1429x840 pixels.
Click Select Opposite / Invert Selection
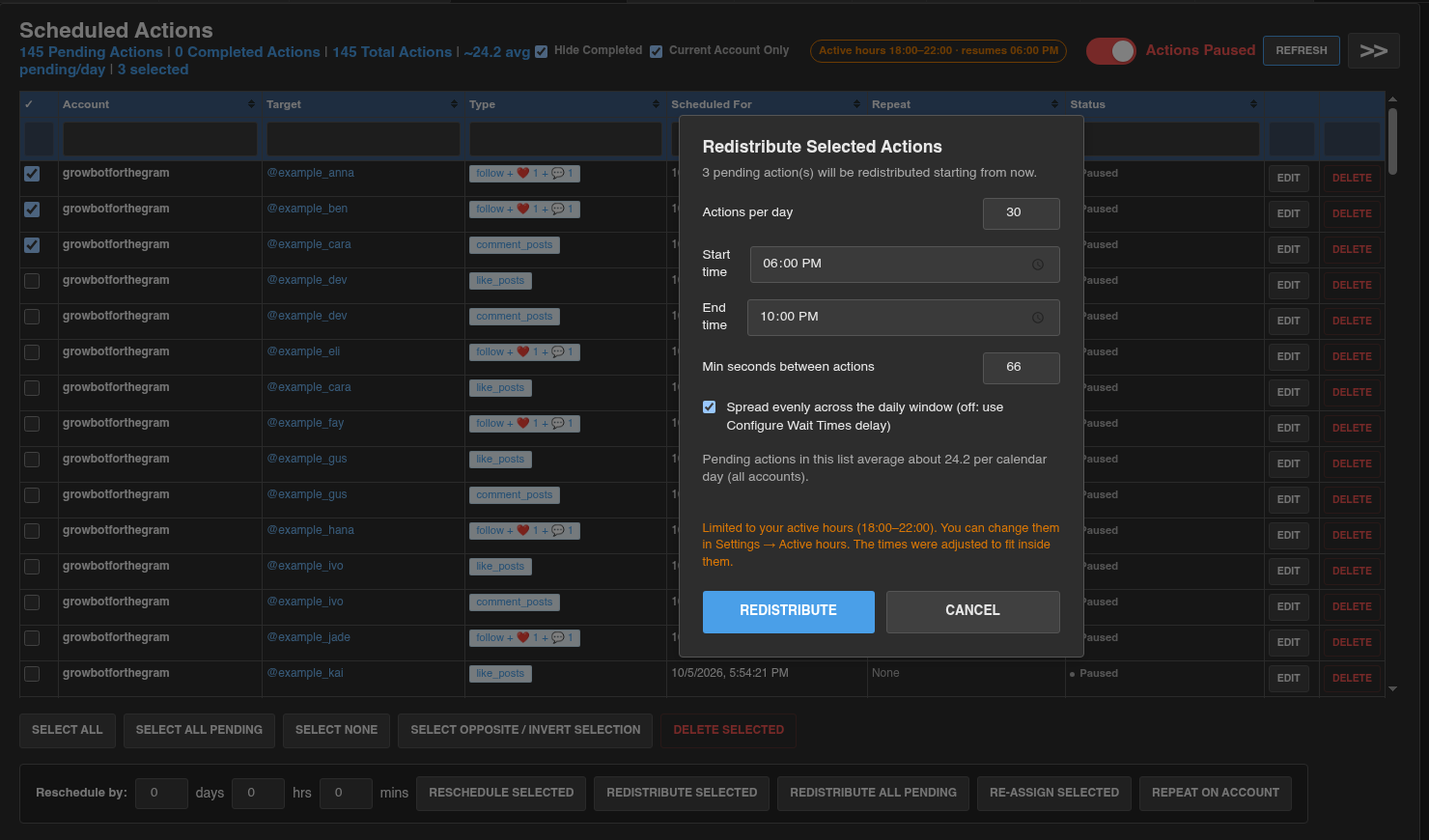(x=525, y=731)
